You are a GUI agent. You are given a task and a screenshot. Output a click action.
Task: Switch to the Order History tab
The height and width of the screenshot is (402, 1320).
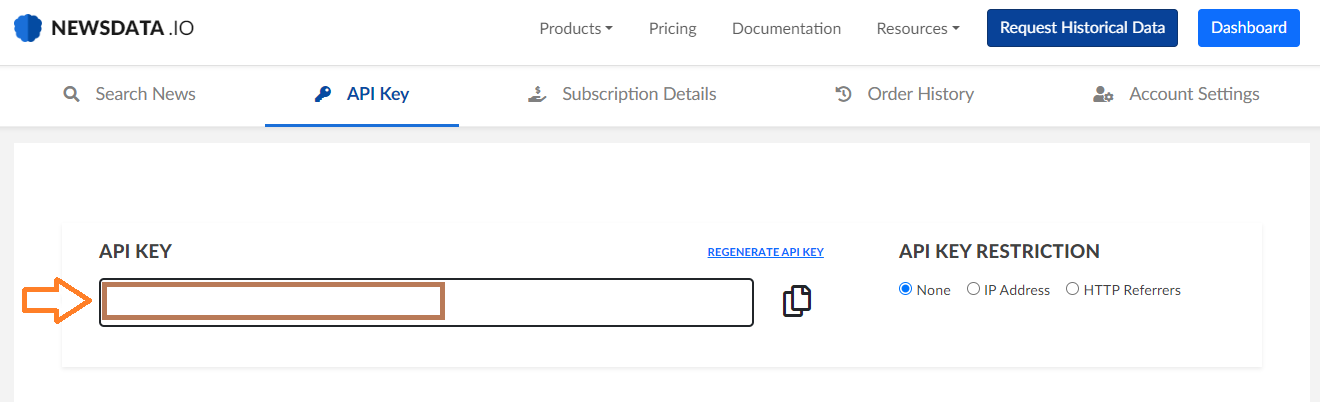click(x=904, y=95)
